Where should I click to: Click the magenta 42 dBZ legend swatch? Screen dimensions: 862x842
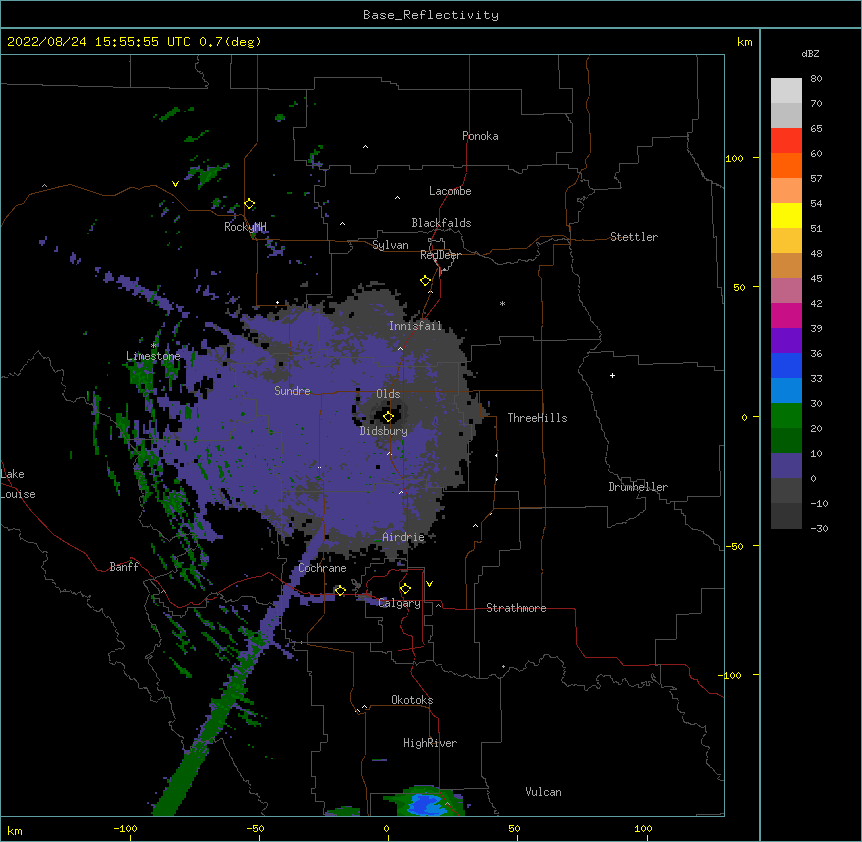[786, 315]
